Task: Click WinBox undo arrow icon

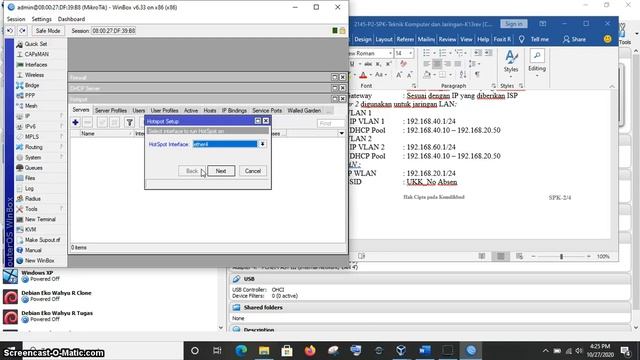Action: point(10,31)
